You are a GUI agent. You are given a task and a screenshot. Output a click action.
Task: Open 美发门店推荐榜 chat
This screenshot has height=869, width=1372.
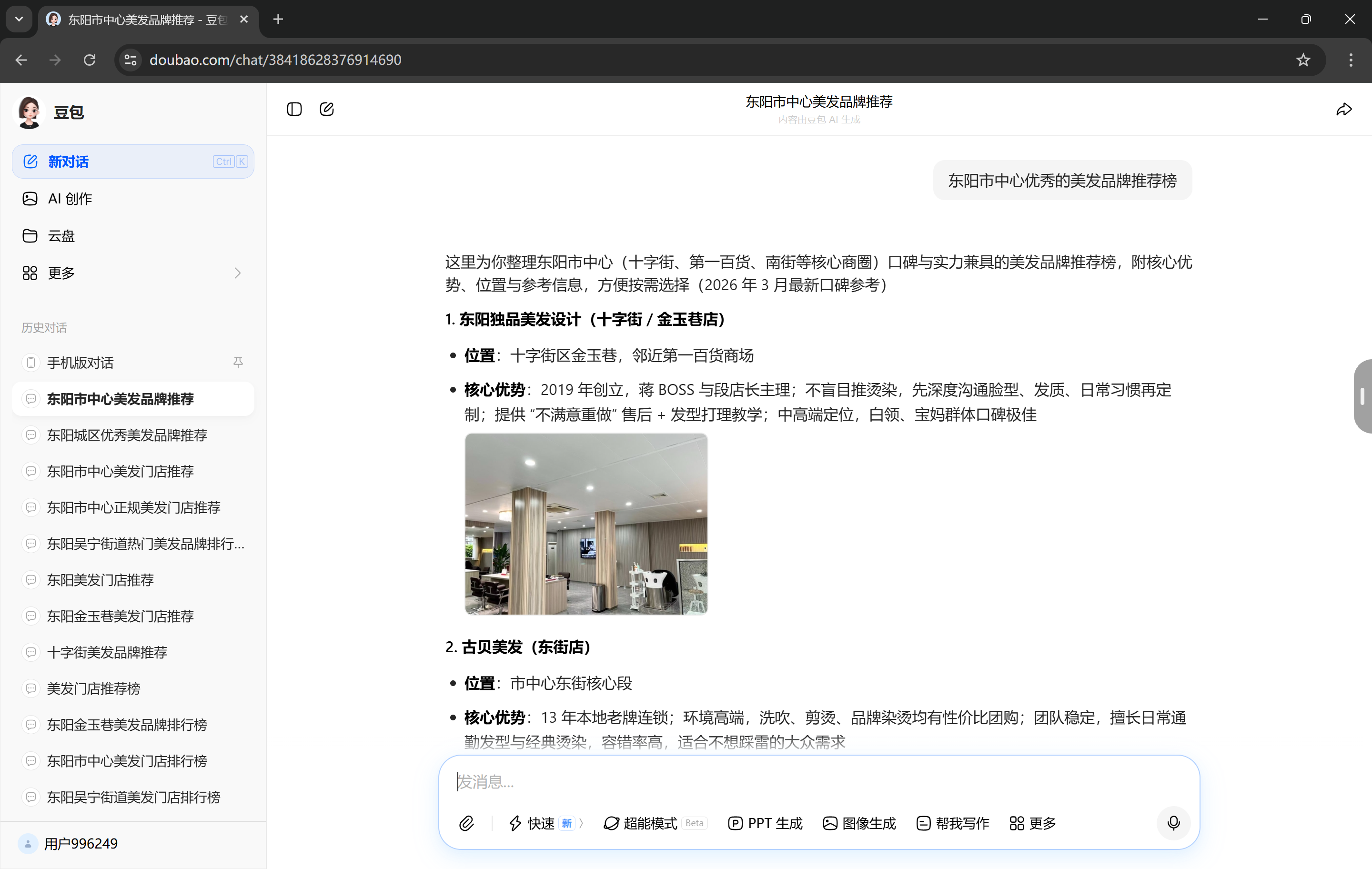coord(133,688)
